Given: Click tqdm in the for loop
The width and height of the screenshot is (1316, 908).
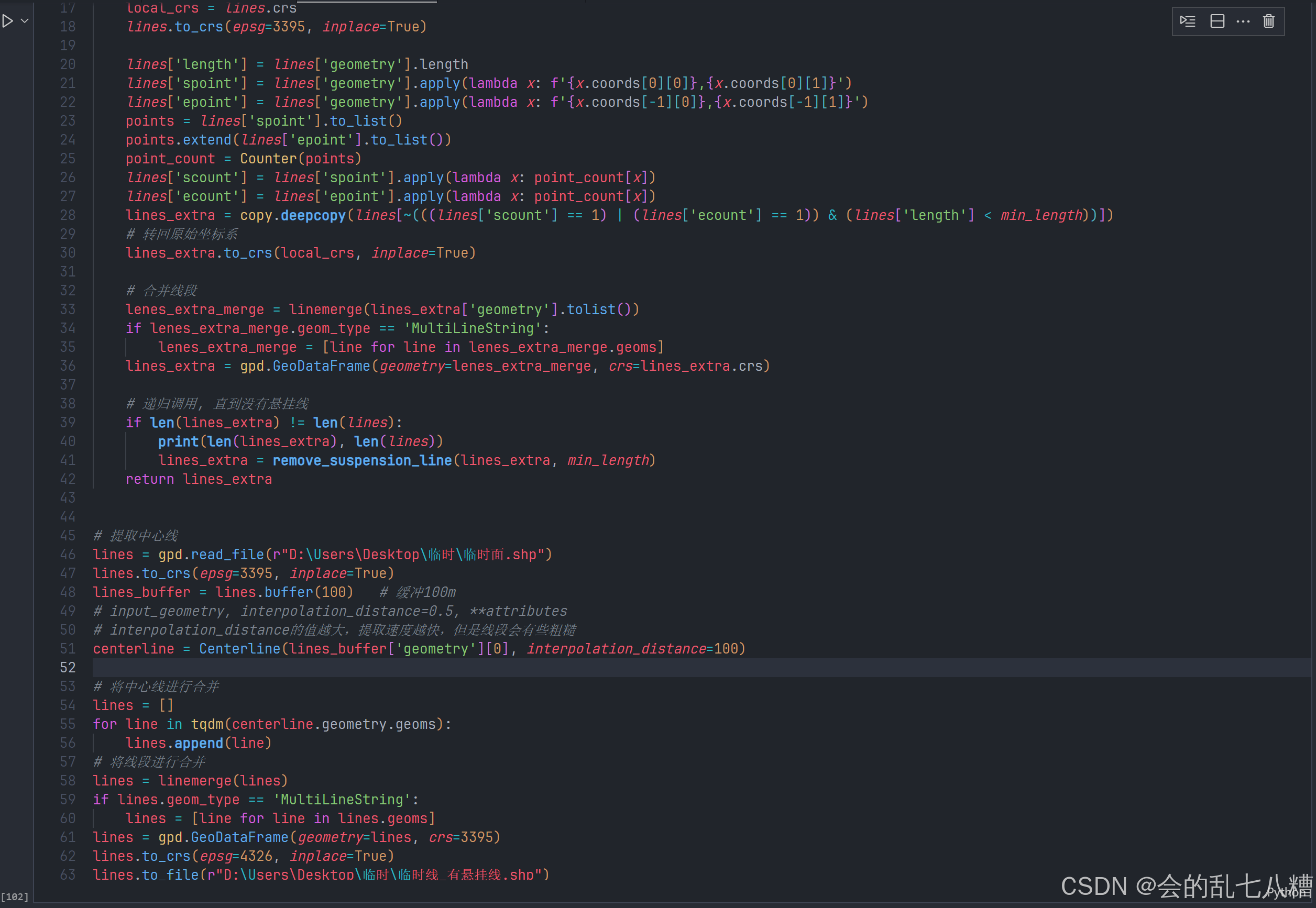Looking at the screenshot, I should coord(207,724).
